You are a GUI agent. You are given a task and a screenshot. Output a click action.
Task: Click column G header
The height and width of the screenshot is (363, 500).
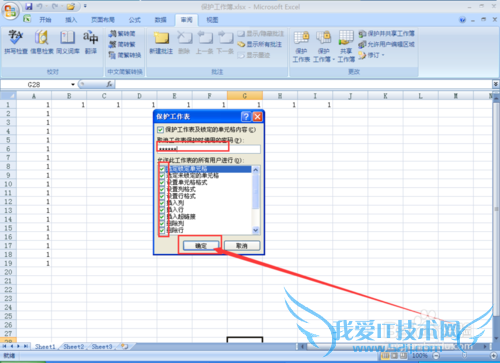[x=245, y=96]
